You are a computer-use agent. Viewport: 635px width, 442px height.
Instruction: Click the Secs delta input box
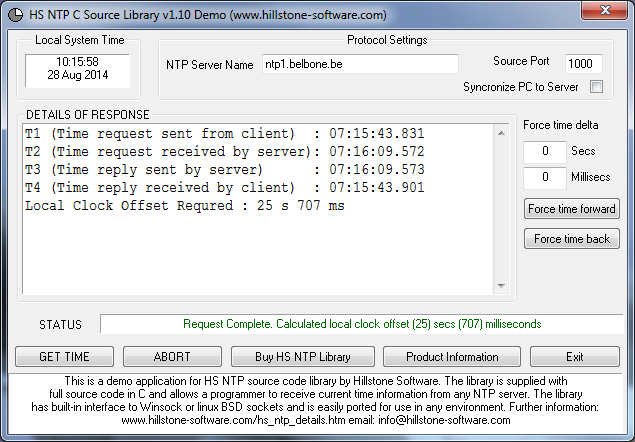(545, 152)
